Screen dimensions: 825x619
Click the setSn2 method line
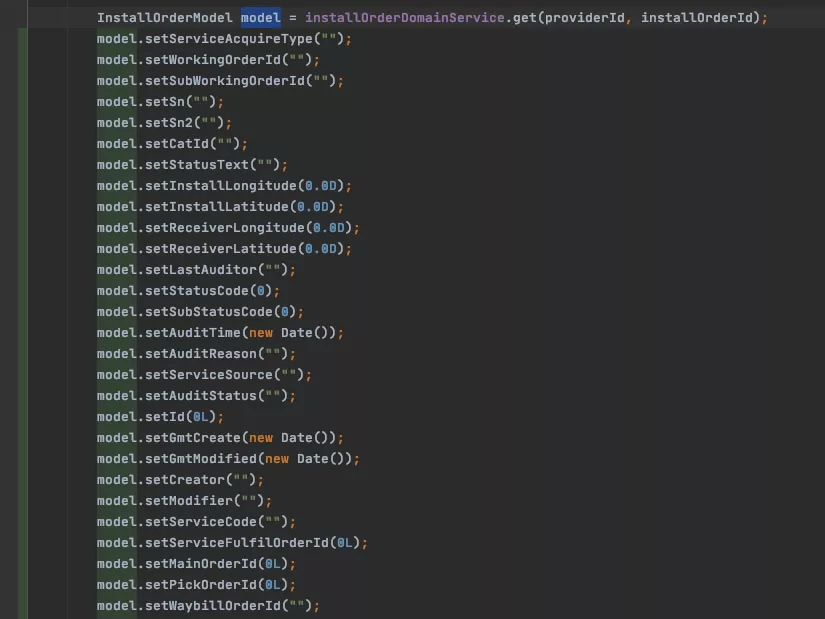[164, 123]
